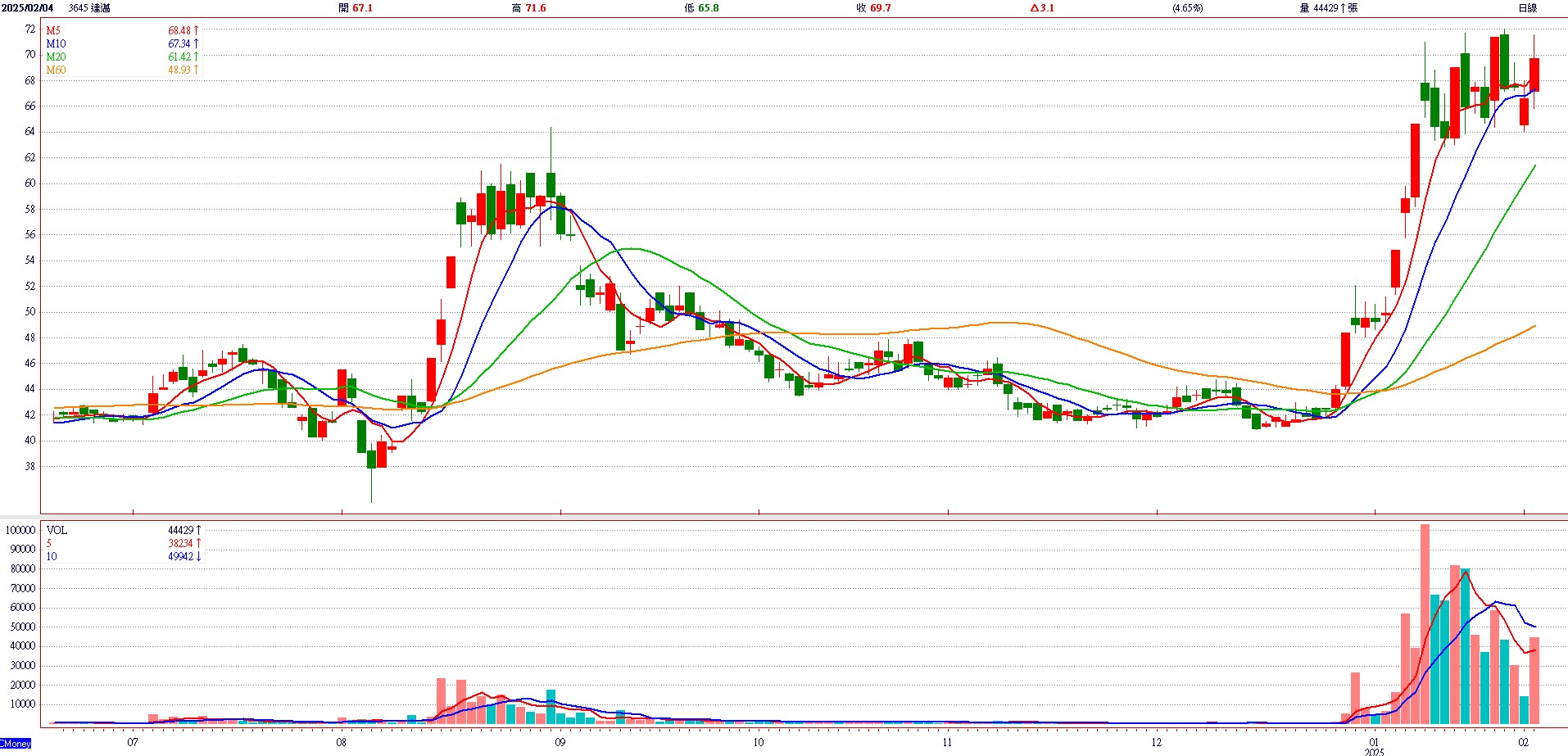Click the header volume "量 44429 張"
The width and height of the screenshot is (1568, 756).
[x=1328, y=8]
